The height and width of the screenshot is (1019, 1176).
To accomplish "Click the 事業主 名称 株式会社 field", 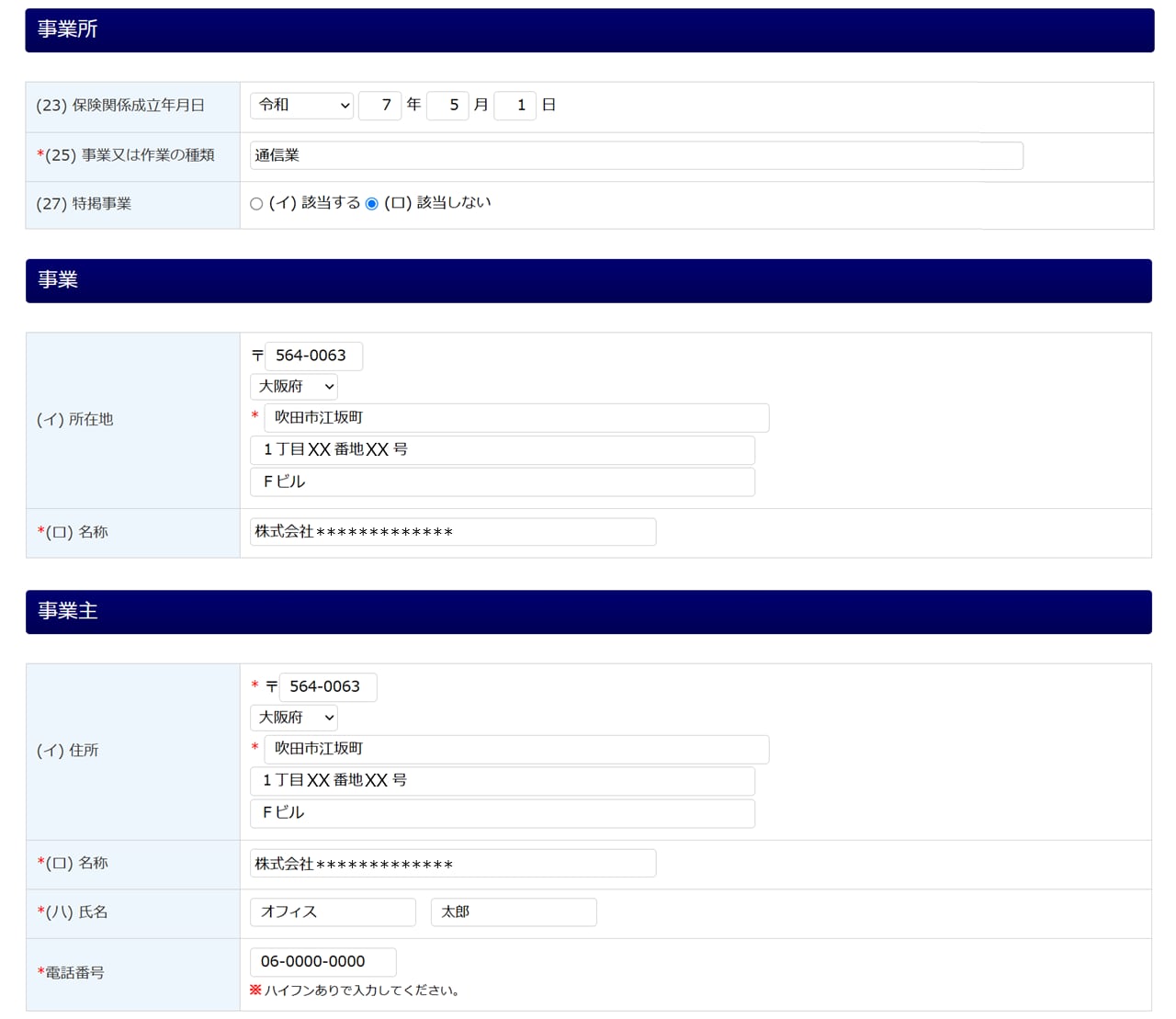I will coord(453,863).
